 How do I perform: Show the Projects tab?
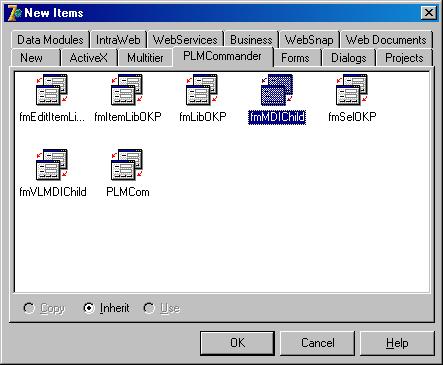404,58
